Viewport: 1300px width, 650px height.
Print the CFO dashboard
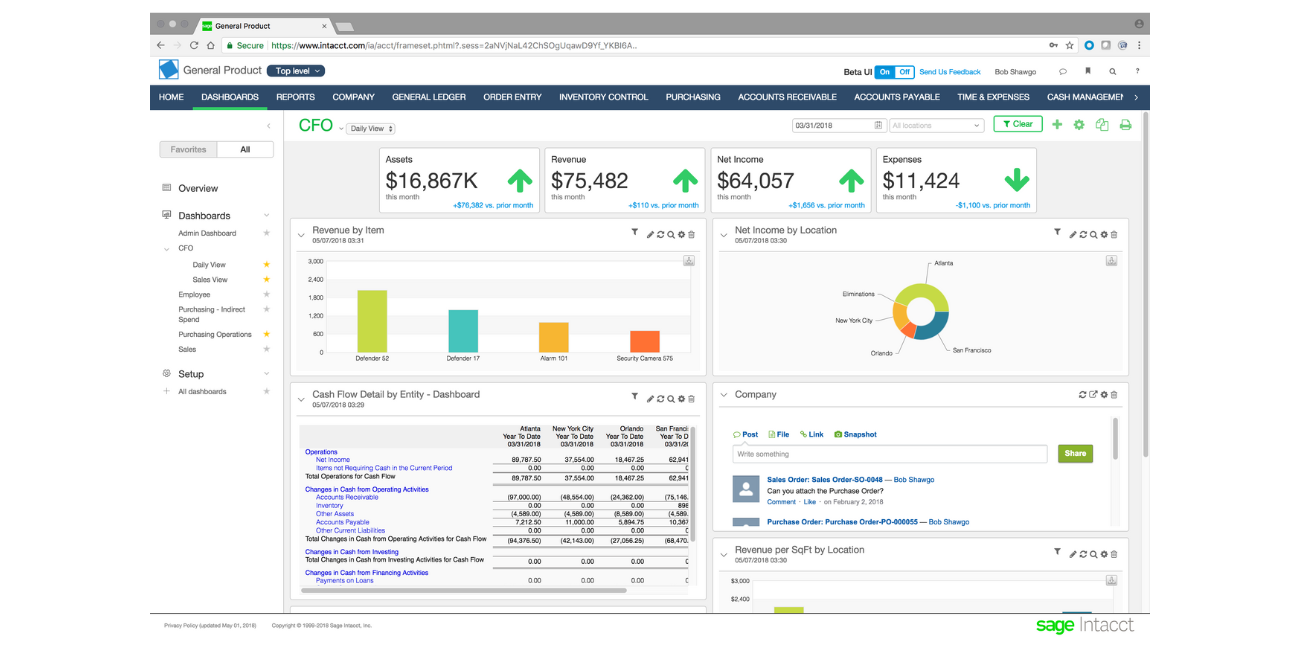click(1125, 125)
